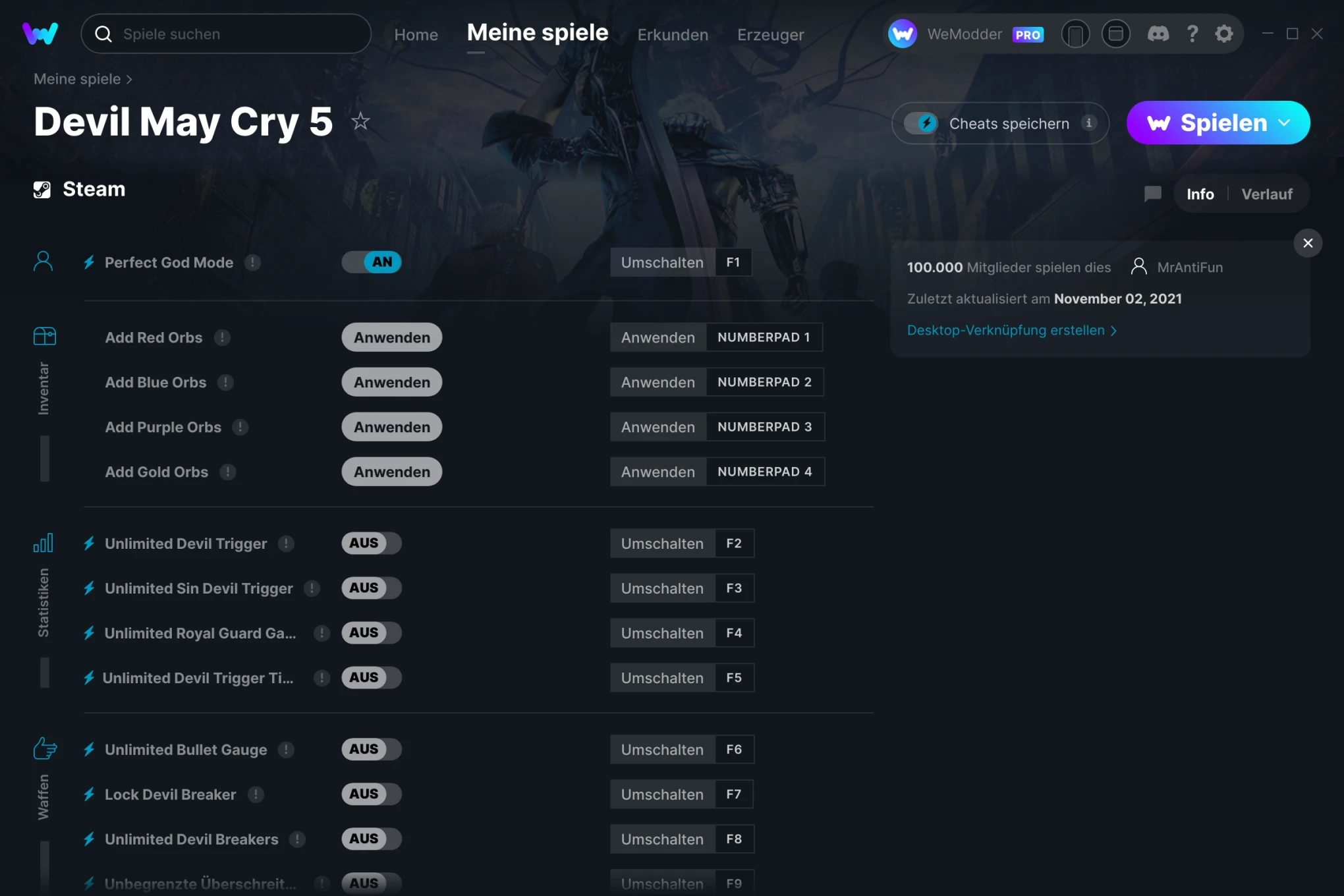Click the Waffen sidebar icon

click(x=44, y=748)
